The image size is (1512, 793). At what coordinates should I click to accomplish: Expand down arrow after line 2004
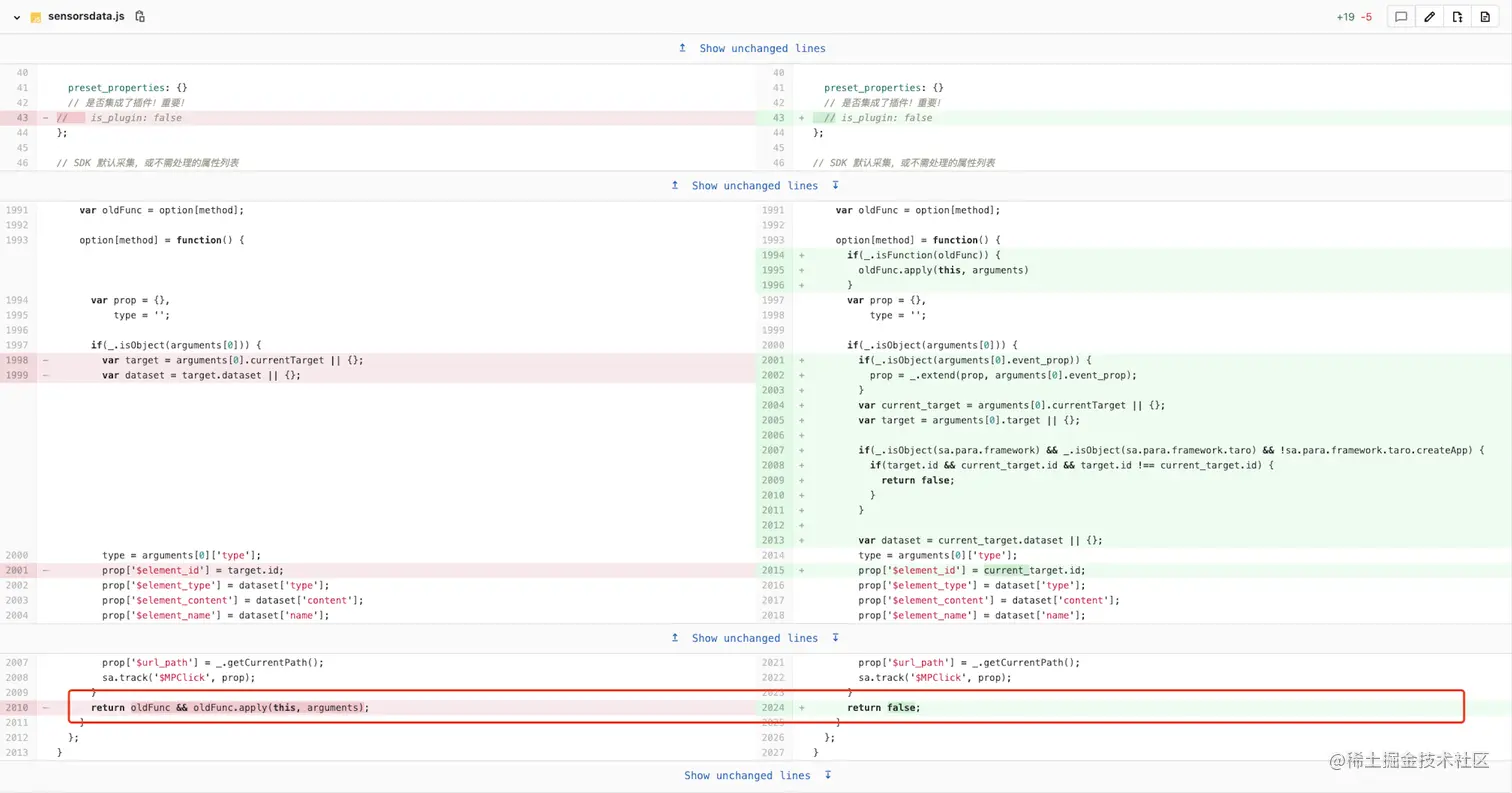click(x=835, y=638)
